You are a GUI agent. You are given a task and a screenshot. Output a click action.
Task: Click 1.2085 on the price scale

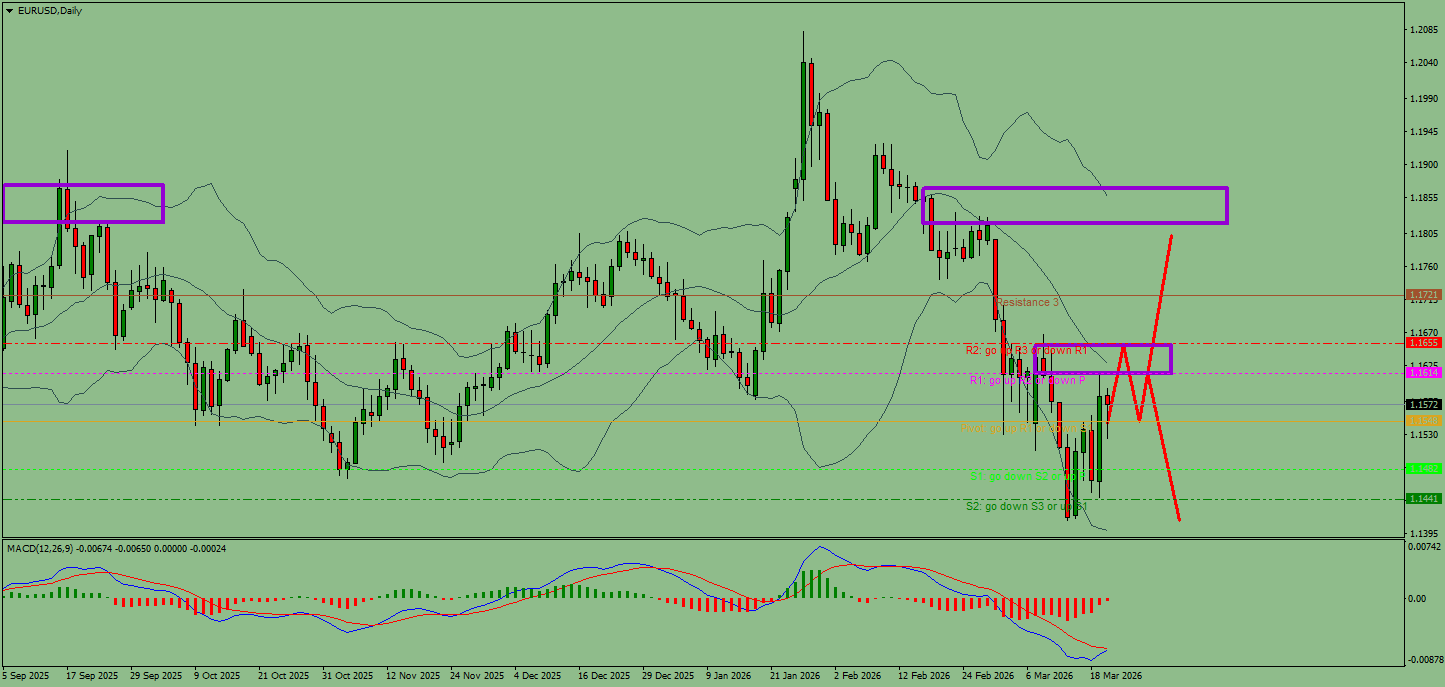coord(1423,30)
